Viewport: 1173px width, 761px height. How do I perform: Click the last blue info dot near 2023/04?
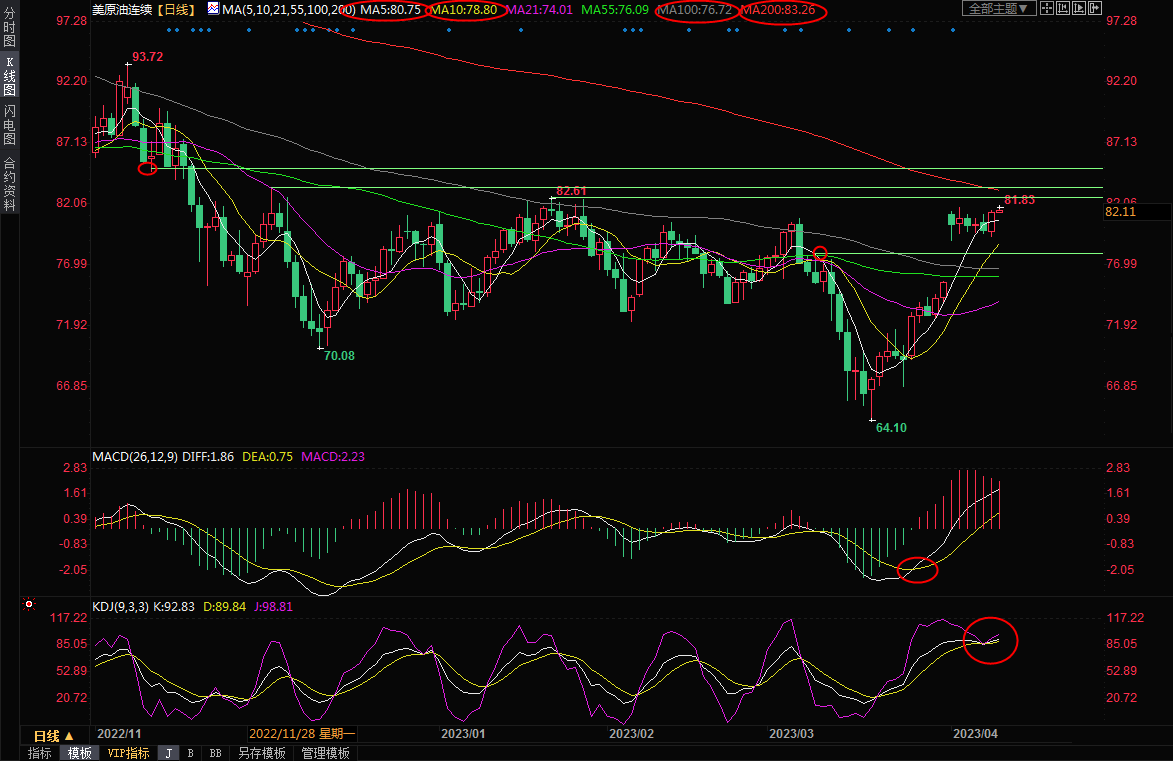[952, 29]
